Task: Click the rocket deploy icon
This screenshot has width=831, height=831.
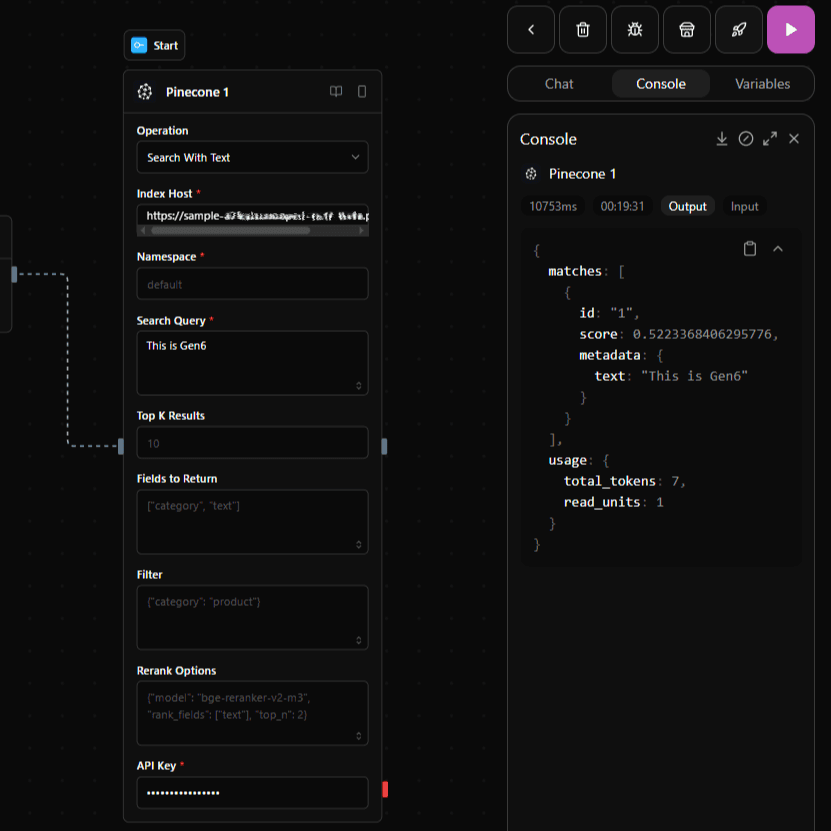Action: (x=739, y=30)
